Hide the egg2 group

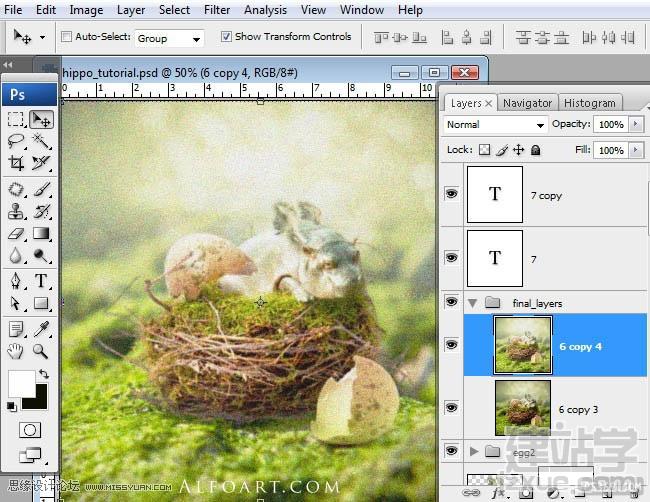click(x=451, y=450)
